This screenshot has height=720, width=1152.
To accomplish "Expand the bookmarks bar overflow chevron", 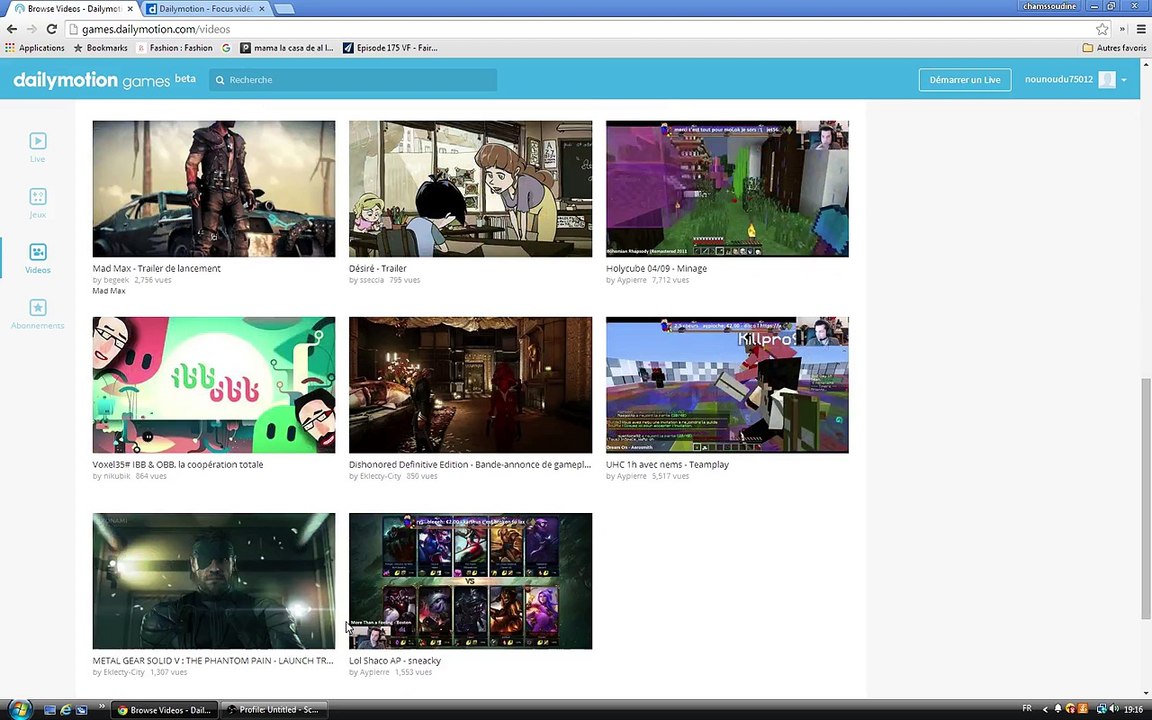I will pos(1122,29).
